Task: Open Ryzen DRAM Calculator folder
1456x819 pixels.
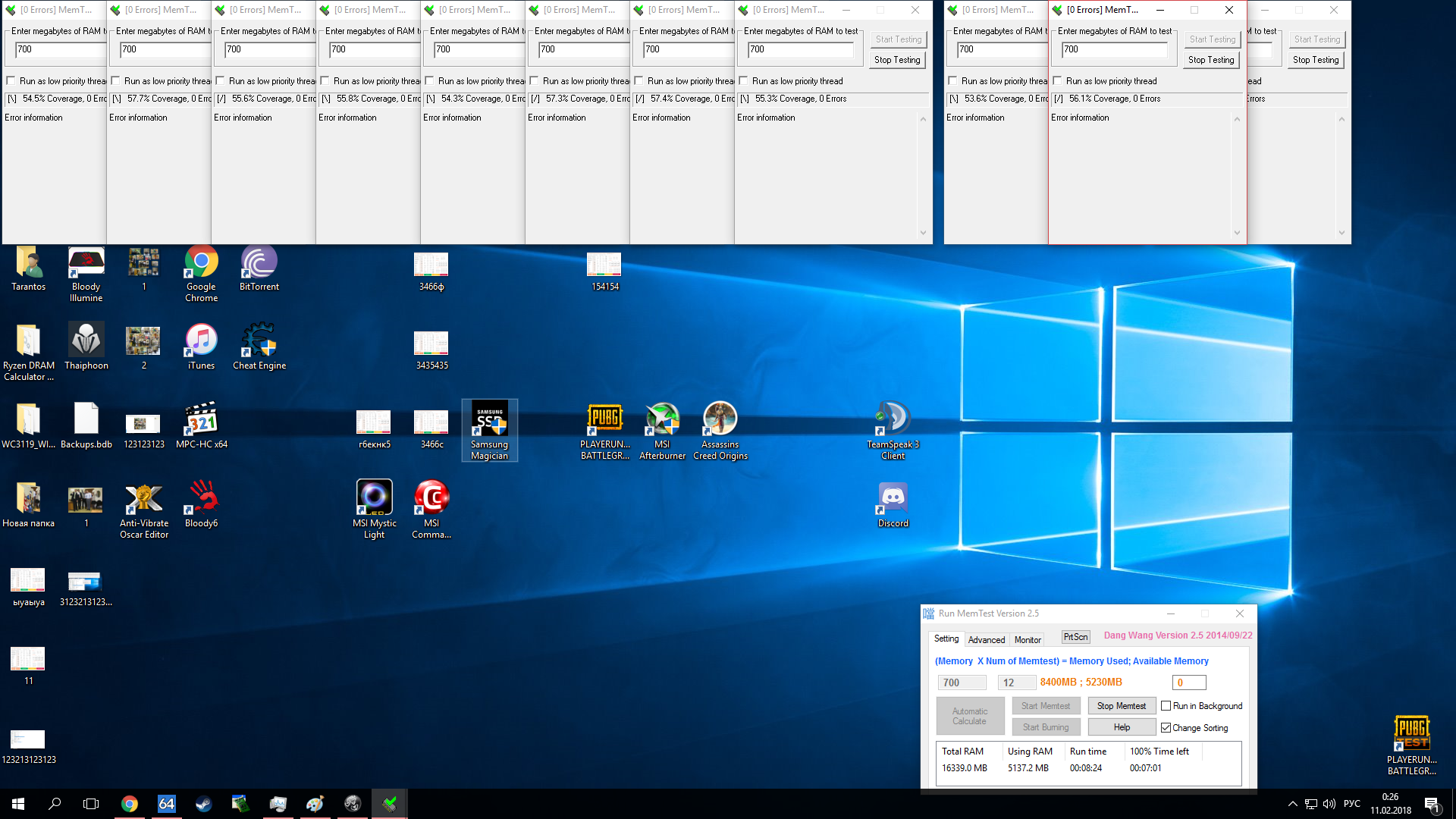Action: pyautogui.click(x=28, y=341)
